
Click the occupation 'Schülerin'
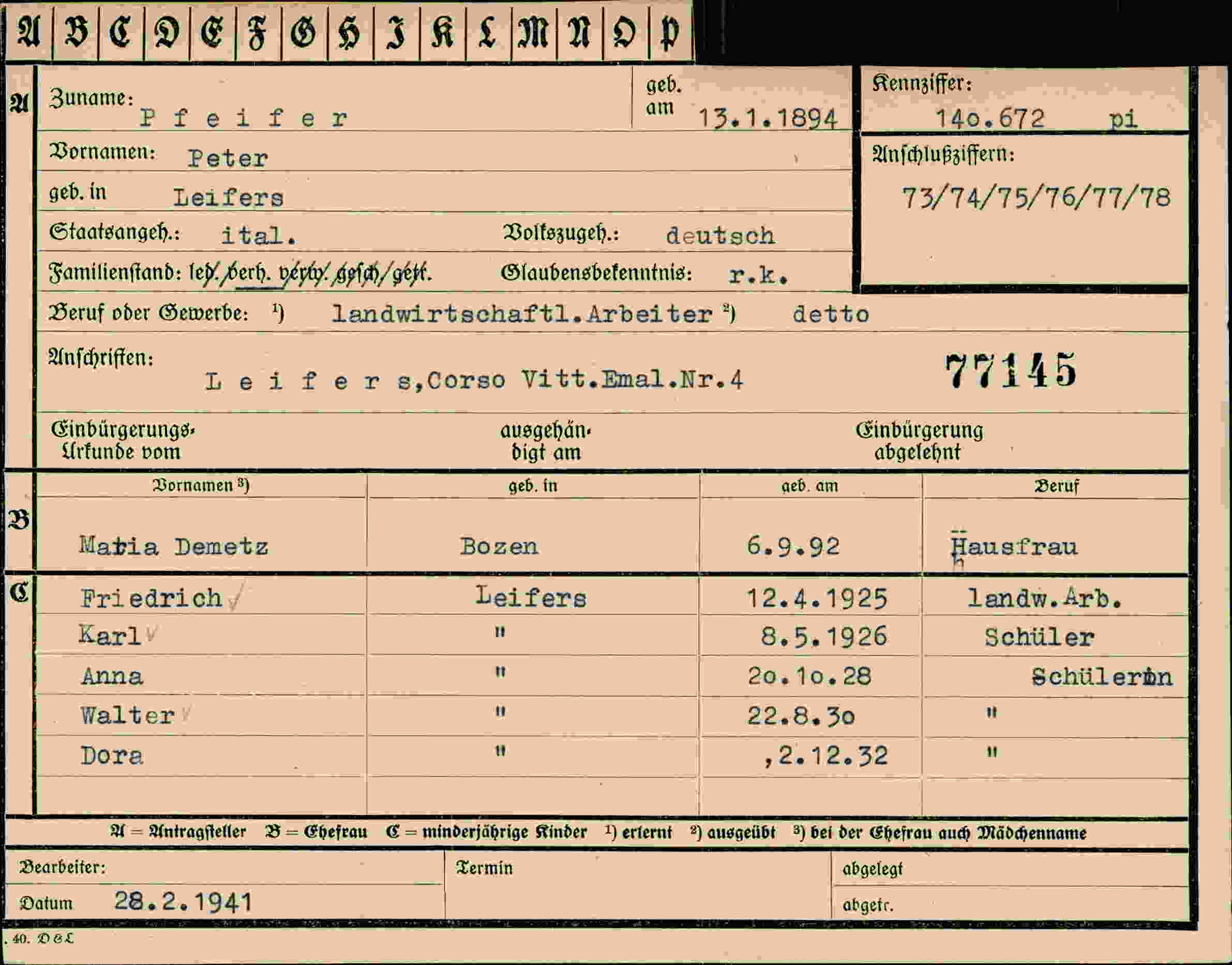[1102, 677]
